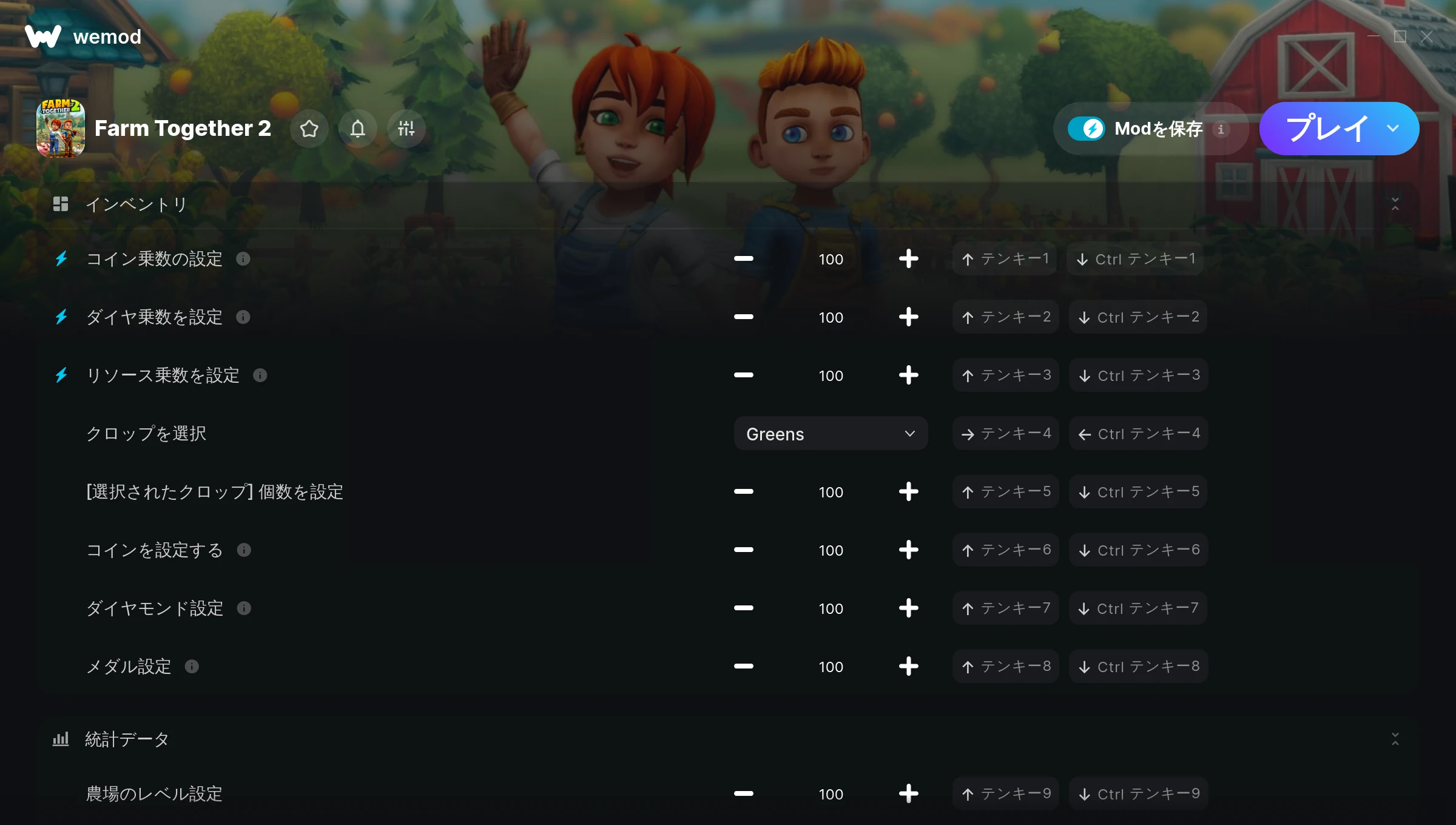This screenshot has height=825, width=1456.
Task: Favorite Farm Together 2 with the star icon
Action: 309,129
